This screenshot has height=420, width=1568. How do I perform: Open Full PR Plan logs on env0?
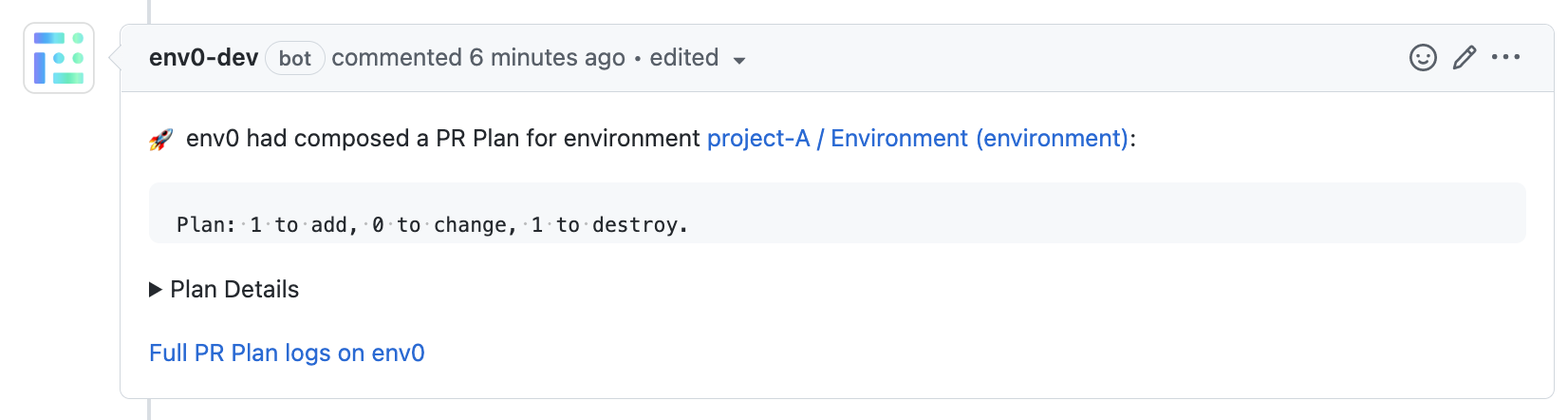point(287,353)
